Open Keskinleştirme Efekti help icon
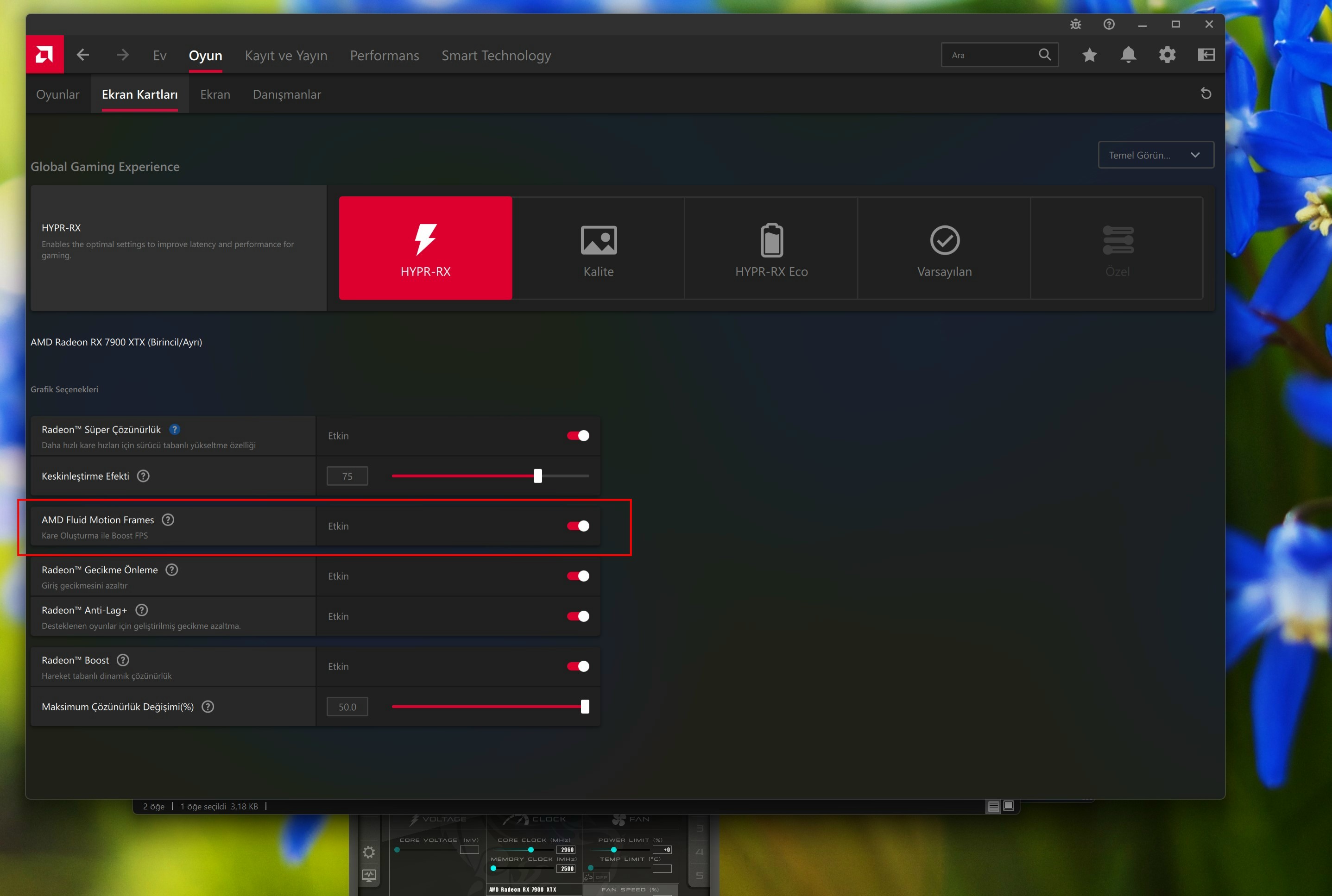The height and width of the screenshot is (896, 1332). (144, 476)
